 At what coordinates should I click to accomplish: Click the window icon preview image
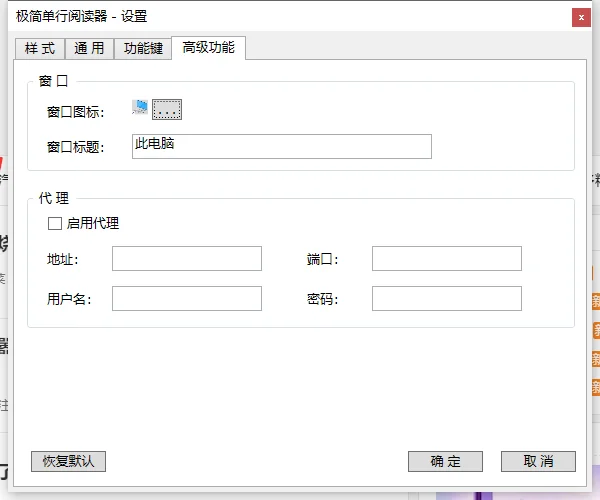coord(140,107)
